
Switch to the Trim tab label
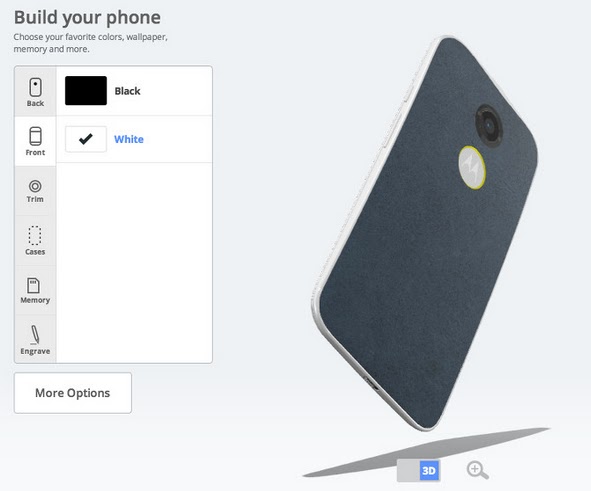pos(35,199)
